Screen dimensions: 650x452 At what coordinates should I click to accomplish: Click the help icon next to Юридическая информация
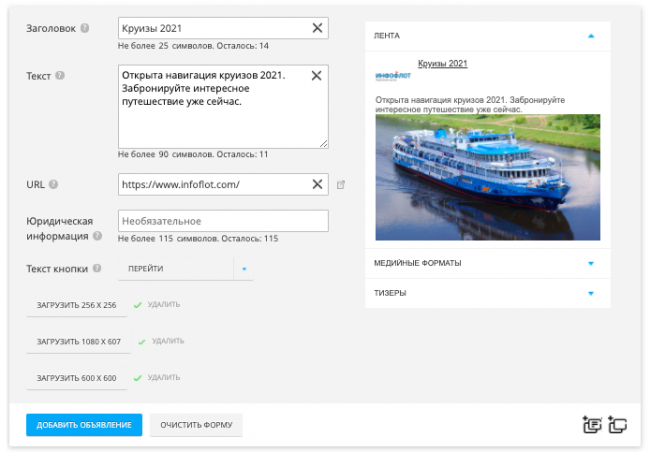pos(98,236)
